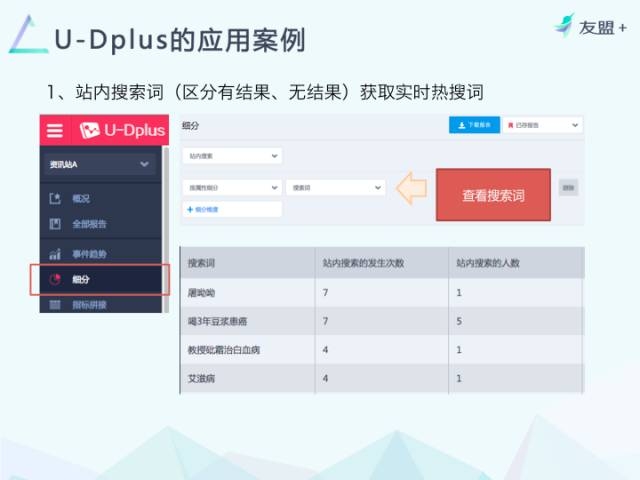Click the red 查看搜索词 button
This screenshot has width=640, height=480.
tap(493, 195)
